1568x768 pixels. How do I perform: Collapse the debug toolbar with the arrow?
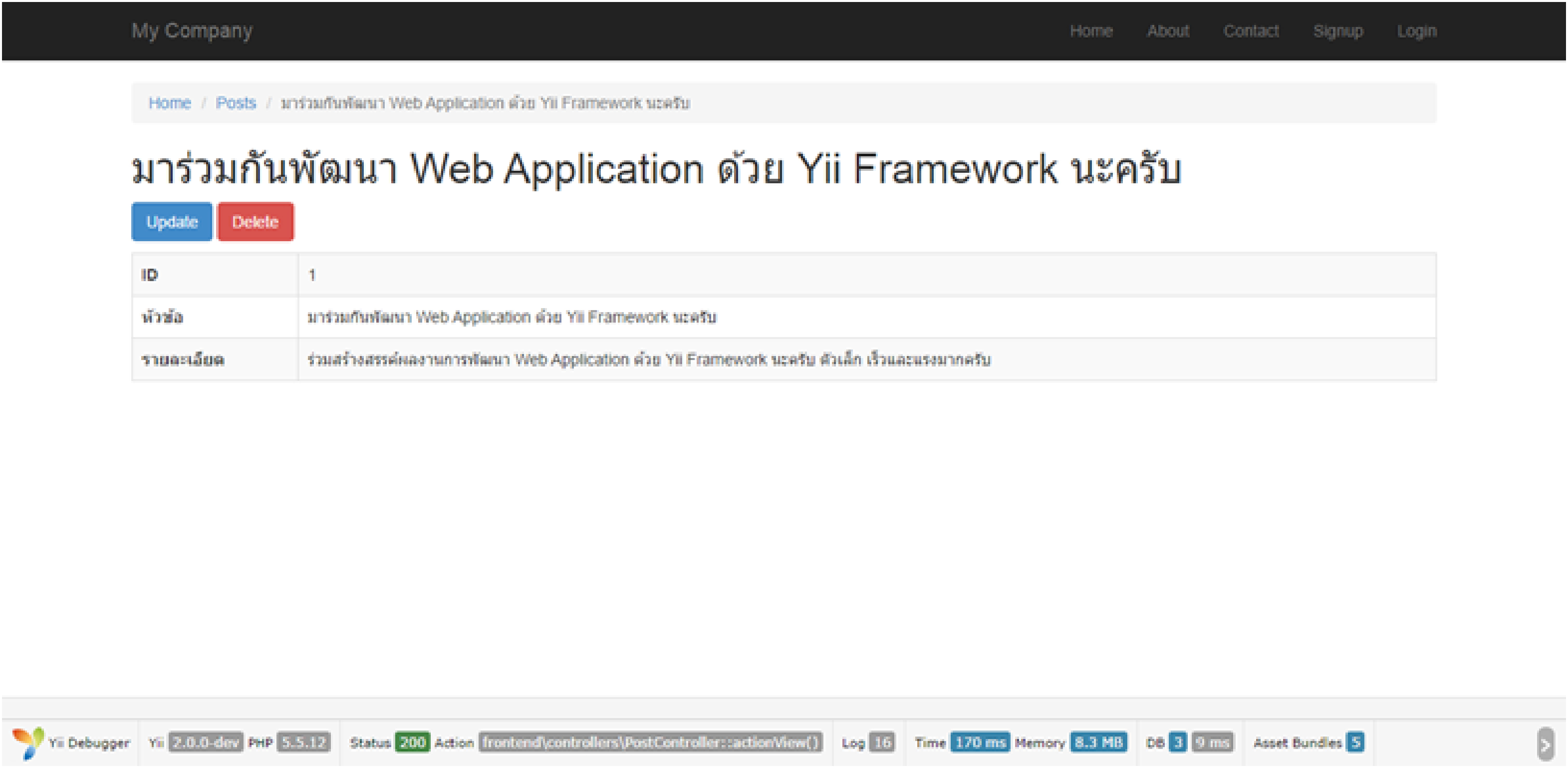1545,744
